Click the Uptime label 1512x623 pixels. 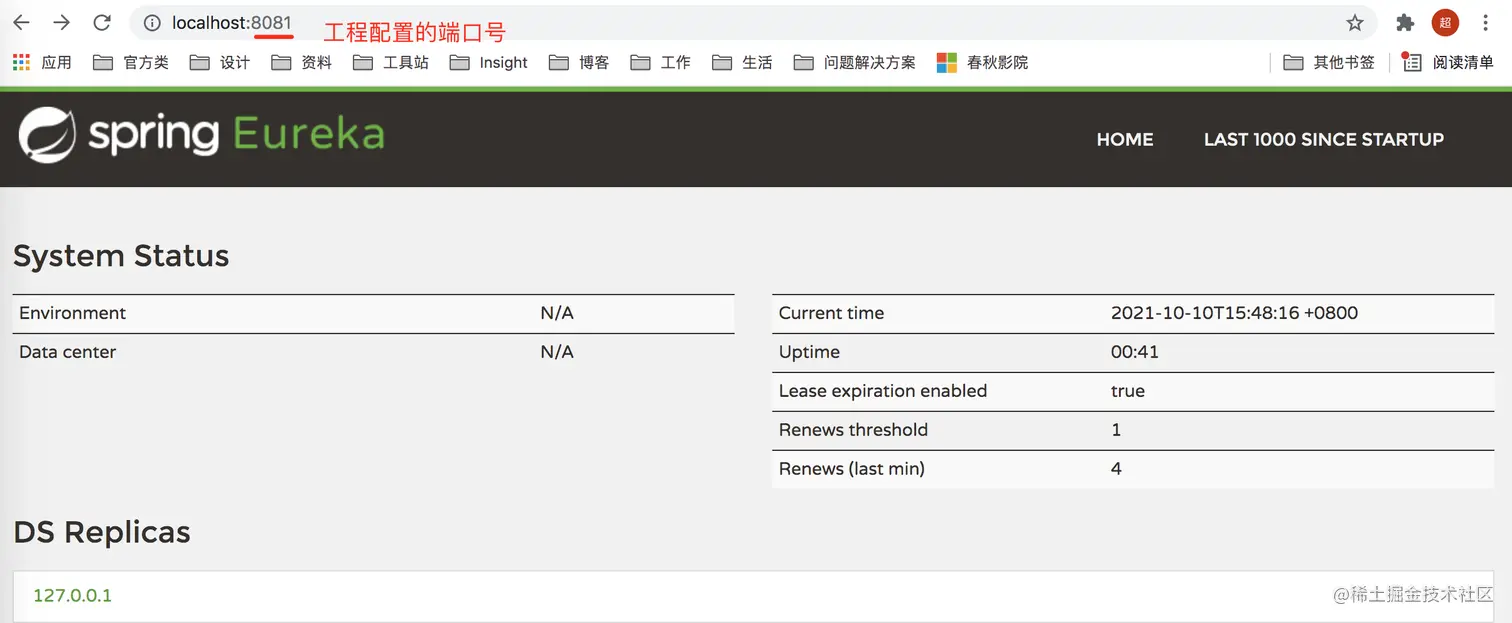pyautogui.click(x=809, y=352)
